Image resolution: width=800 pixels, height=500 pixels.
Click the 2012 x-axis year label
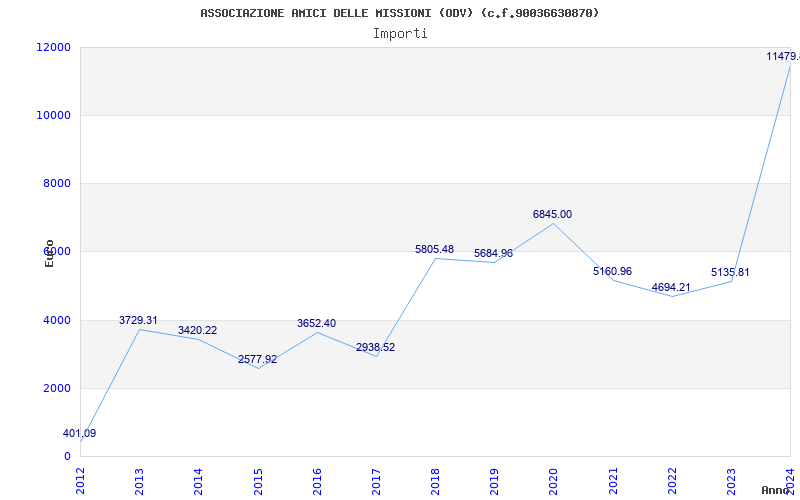80,481
